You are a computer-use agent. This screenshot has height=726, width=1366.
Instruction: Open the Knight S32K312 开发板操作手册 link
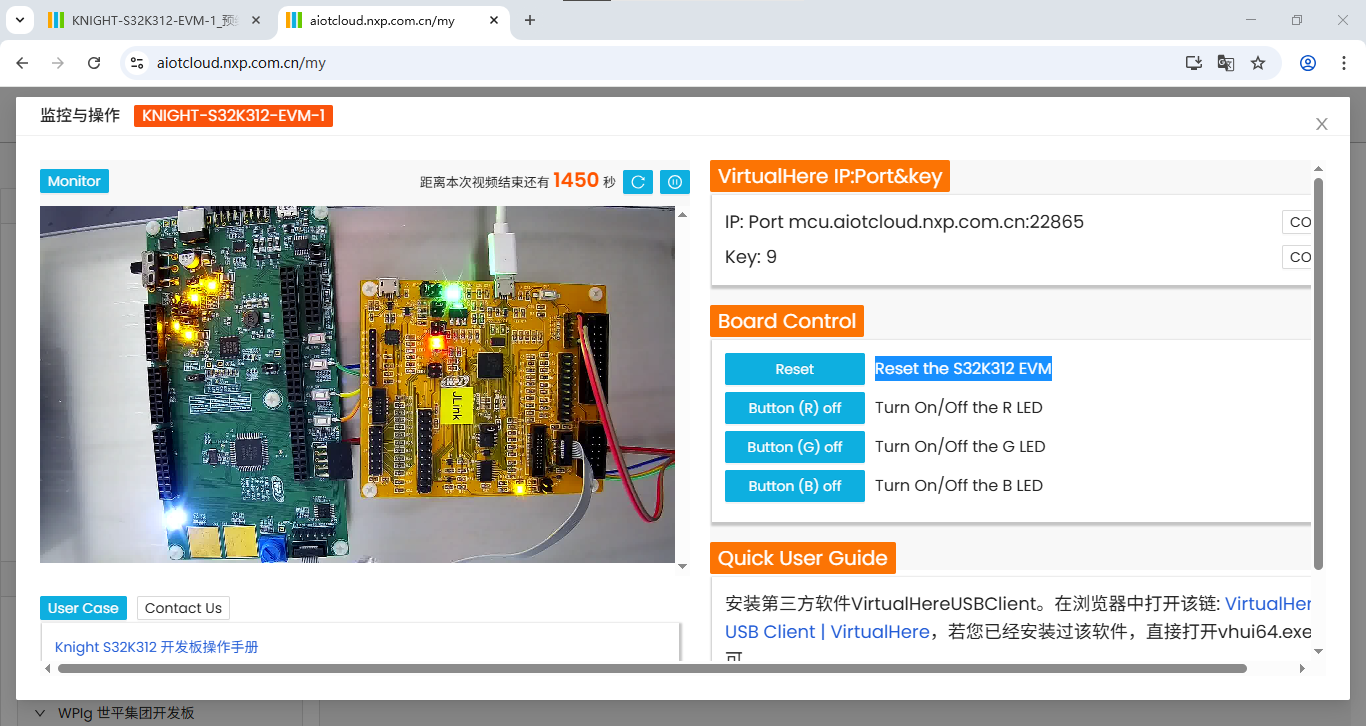[x=156, y=647]
